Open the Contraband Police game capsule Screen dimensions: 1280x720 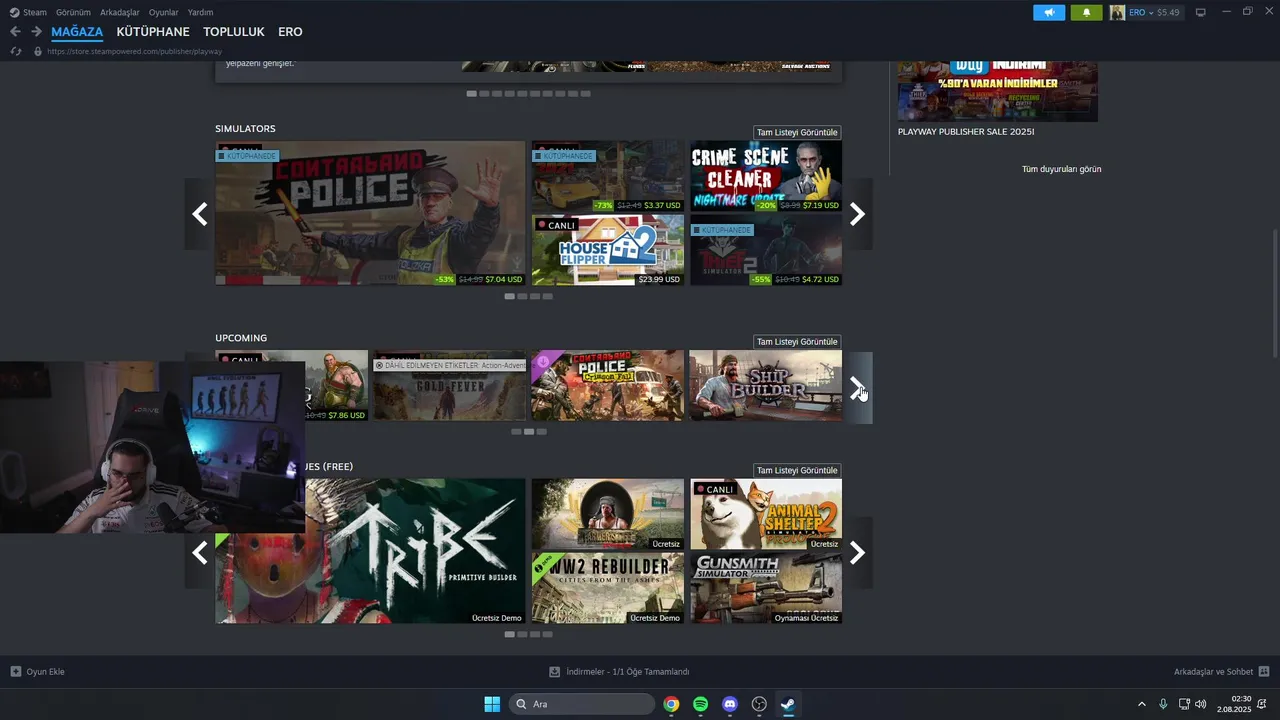[370, 213]
